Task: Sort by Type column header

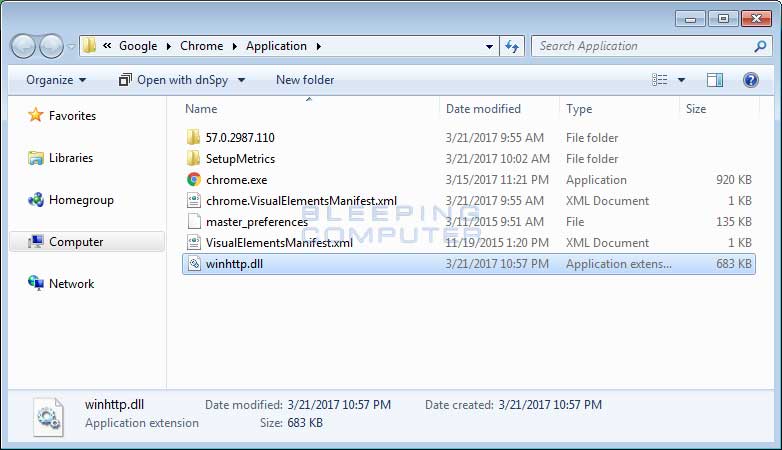Action: (x=579, y=109)
